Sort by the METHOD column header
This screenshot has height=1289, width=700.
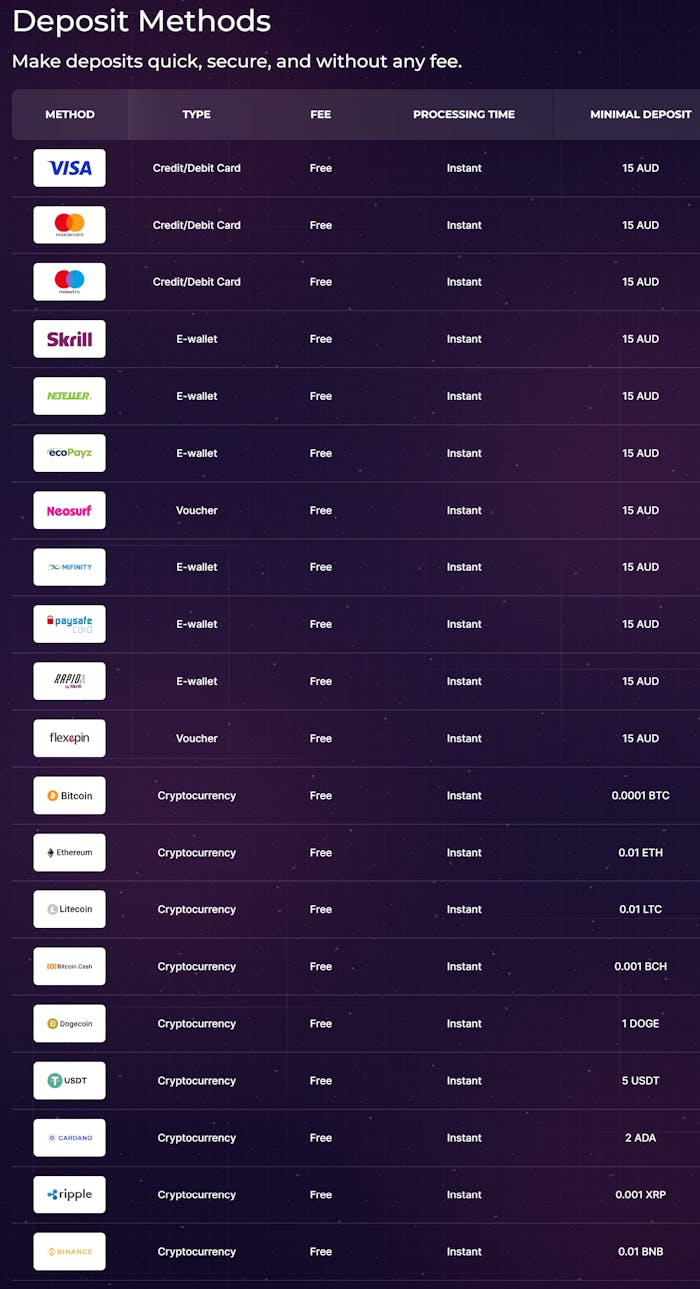pos(69,114)
